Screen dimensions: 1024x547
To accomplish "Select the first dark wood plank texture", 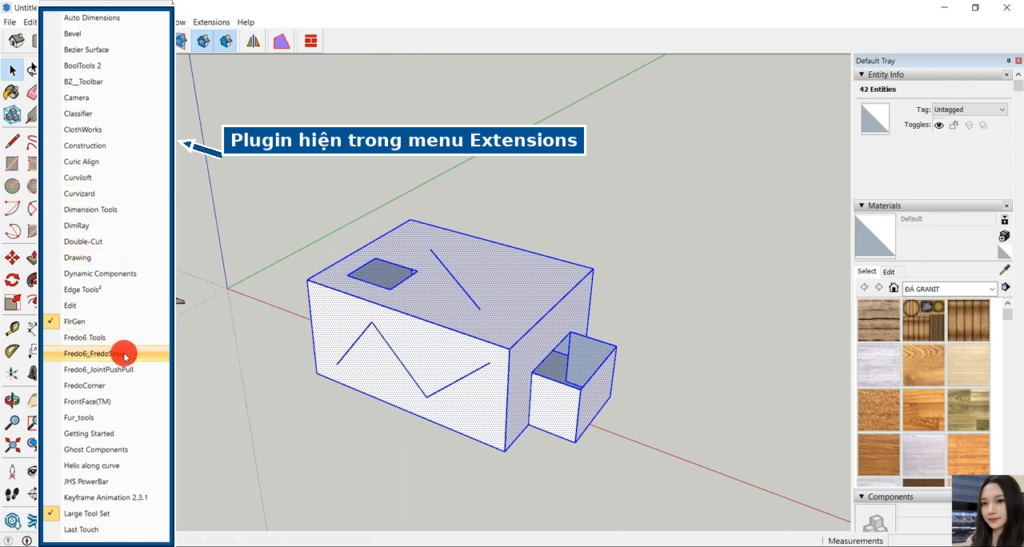I will coord(878,320).
